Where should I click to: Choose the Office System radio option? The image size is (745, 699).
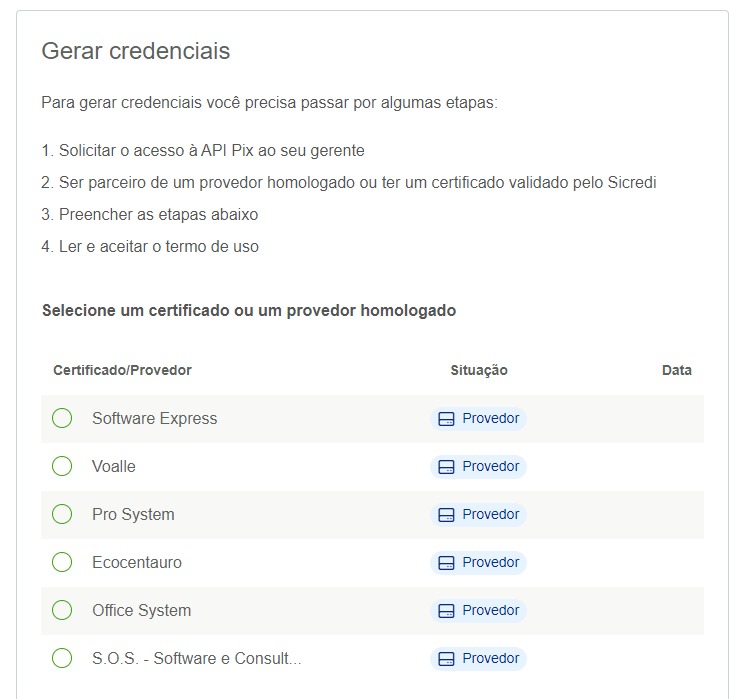pyautogui.click(x=62, y=610)
